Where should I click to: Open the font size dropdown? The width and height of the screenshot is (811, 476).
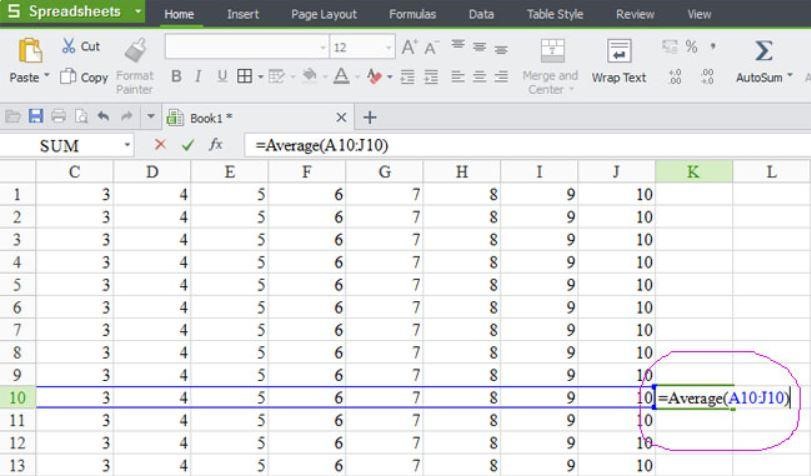coord(389,48)
